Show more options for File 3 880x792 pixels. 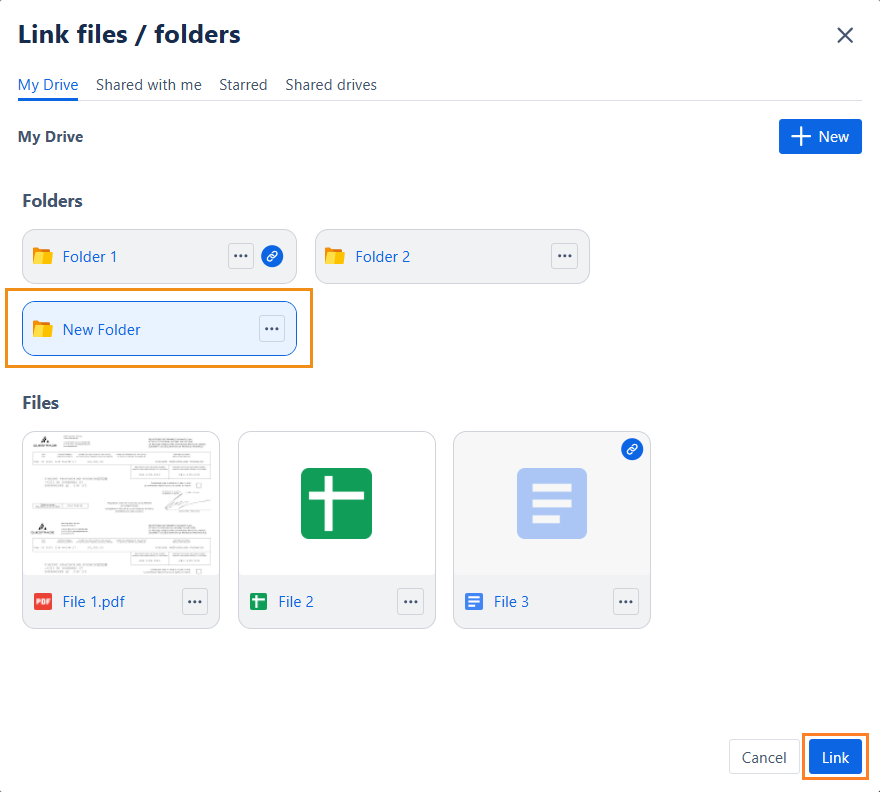626,601
